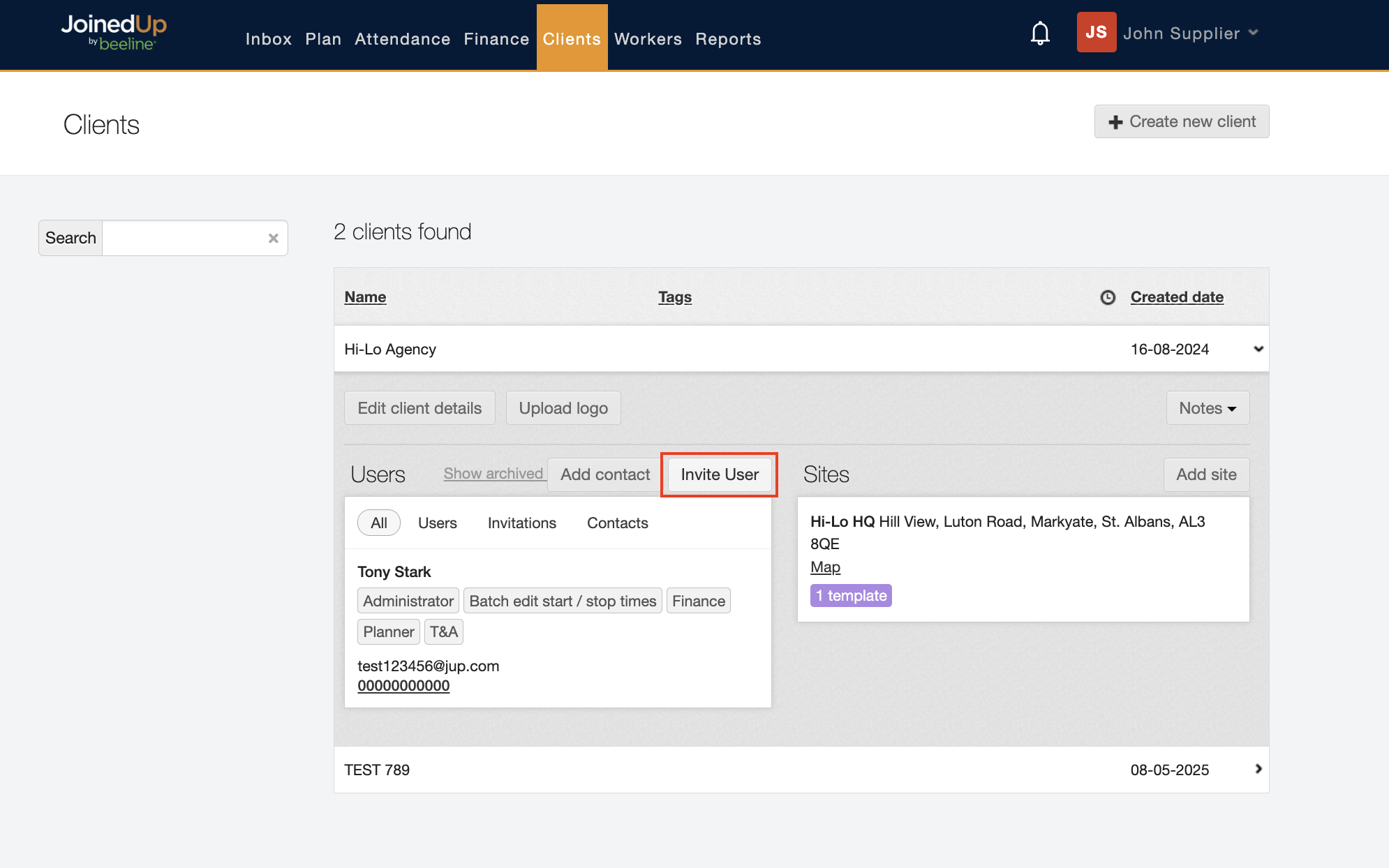Click the JoinedUp by Beeline logo
The height and width of the screenshot is (868, 1389).
114,32
